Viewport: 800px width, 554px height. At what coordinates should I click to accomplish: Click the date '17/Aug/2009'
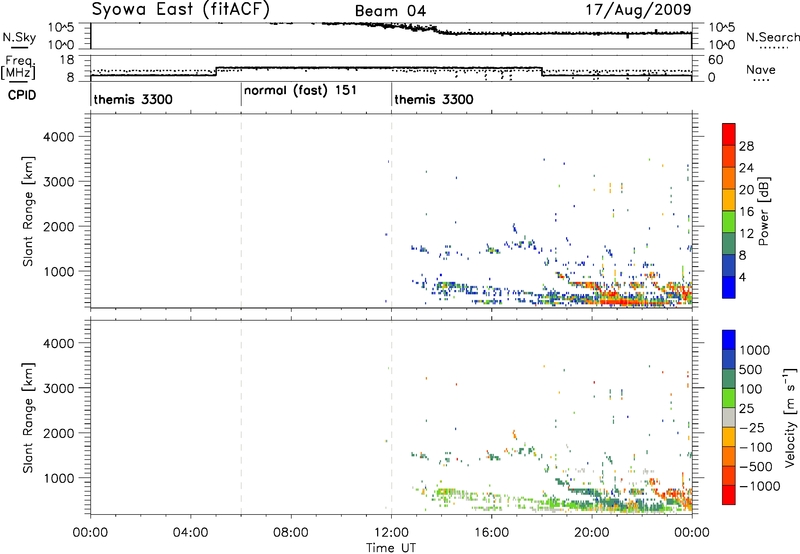(638, 10)
